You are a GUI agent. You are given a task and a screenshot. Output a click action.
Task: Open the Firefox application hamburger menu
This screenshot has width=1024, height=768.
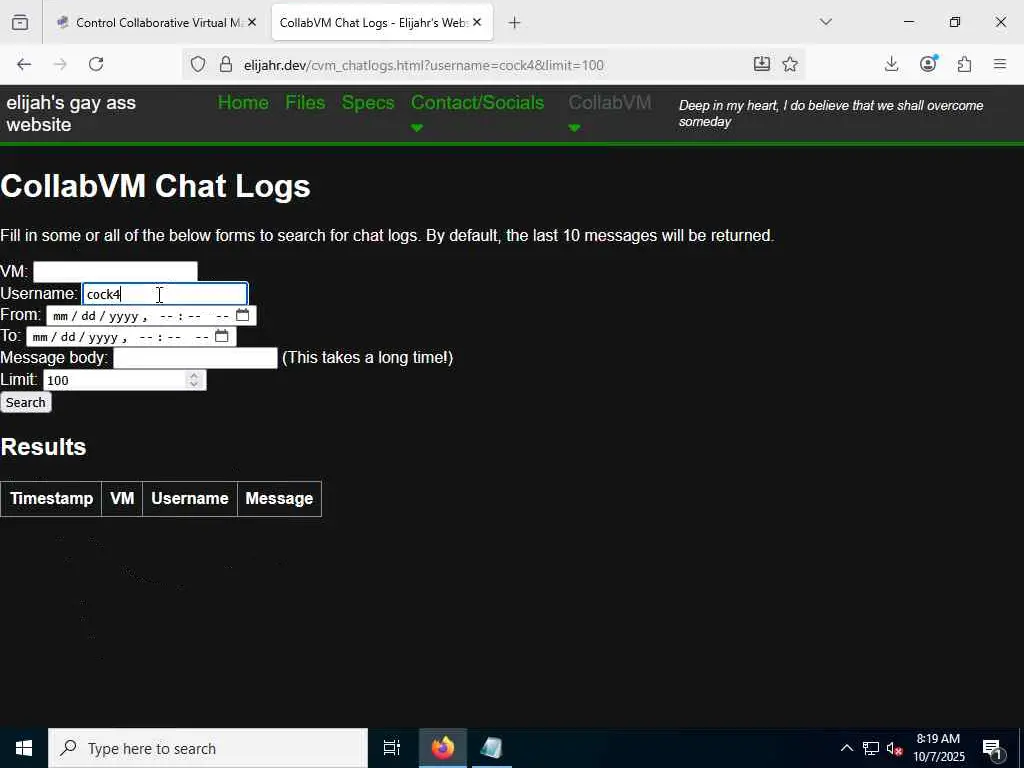[x=1000, y=64]
